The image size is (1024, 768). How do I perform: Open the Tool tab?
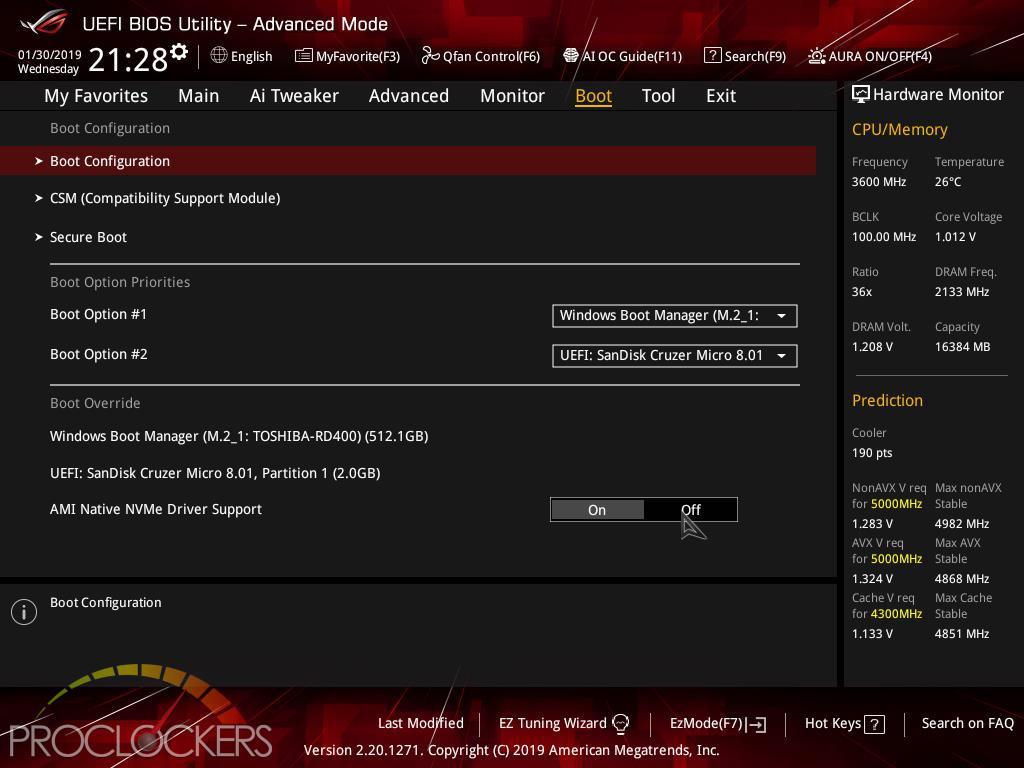(658, 96)
